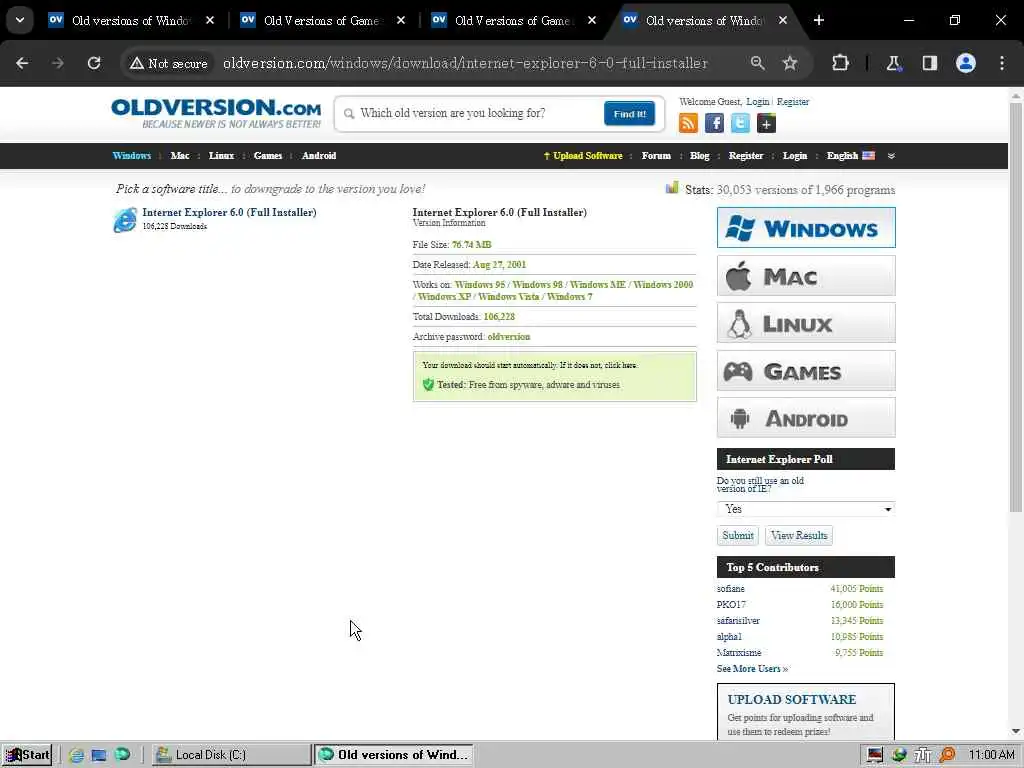Open contributor sofiane profile
The height and width of the screenshot is (768, 1024).
coord(731,589)
